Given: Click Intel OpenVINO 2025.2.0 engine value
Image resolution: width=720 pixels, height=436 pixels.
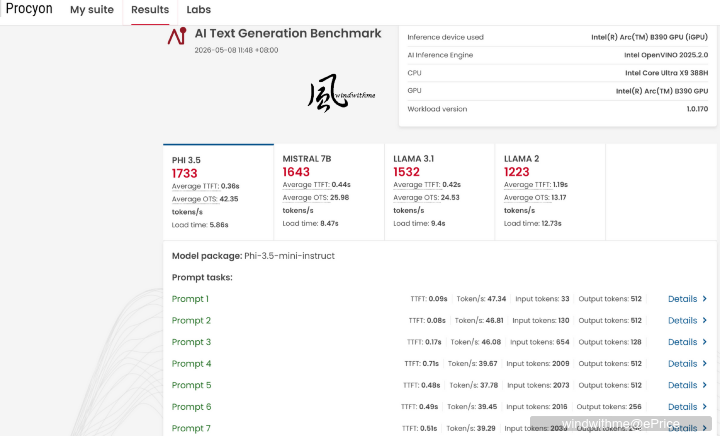Looking at the screenshot, I should [666, 55].
